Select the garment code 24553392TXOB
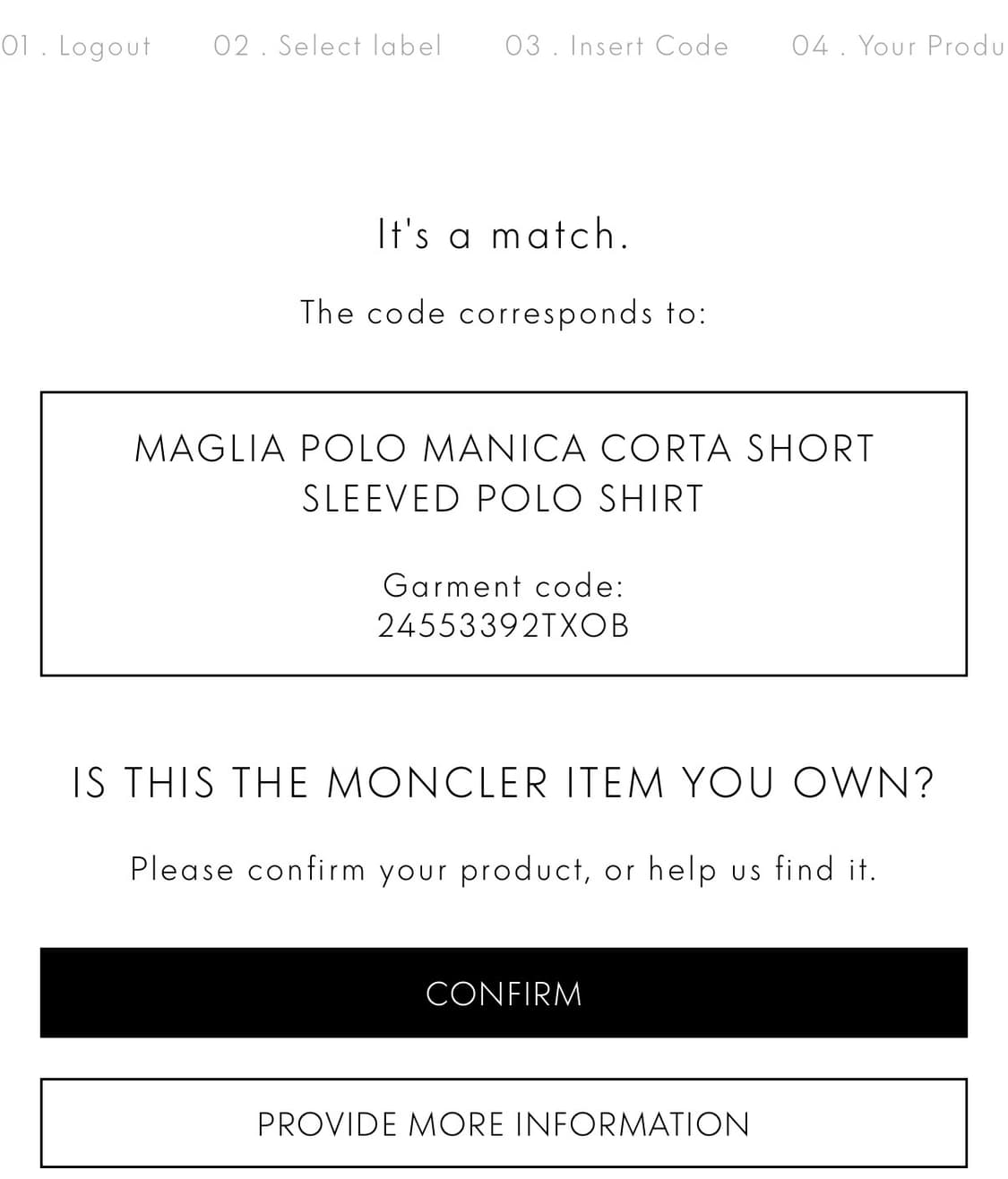Viewport: 1008px width, 1179px height. [504, 625]
